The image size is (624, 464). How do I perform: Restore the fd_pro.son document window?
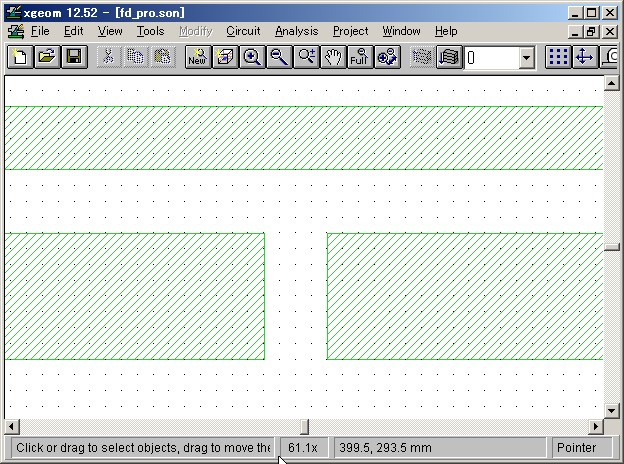tap(591, 31)
